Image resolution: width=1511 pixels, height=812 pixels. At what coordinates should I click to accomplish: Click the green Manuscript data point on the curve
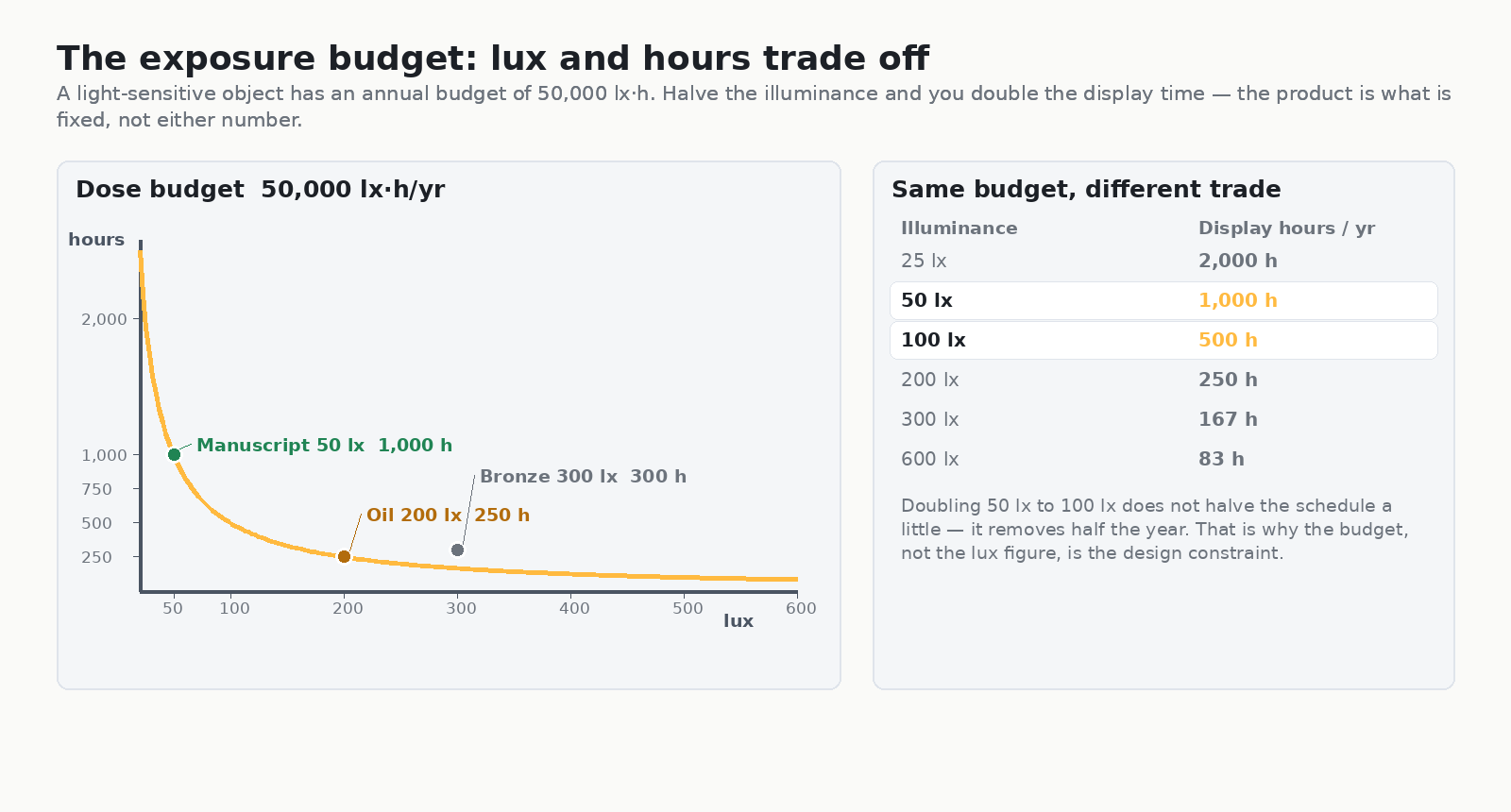(x=174, y=455)
